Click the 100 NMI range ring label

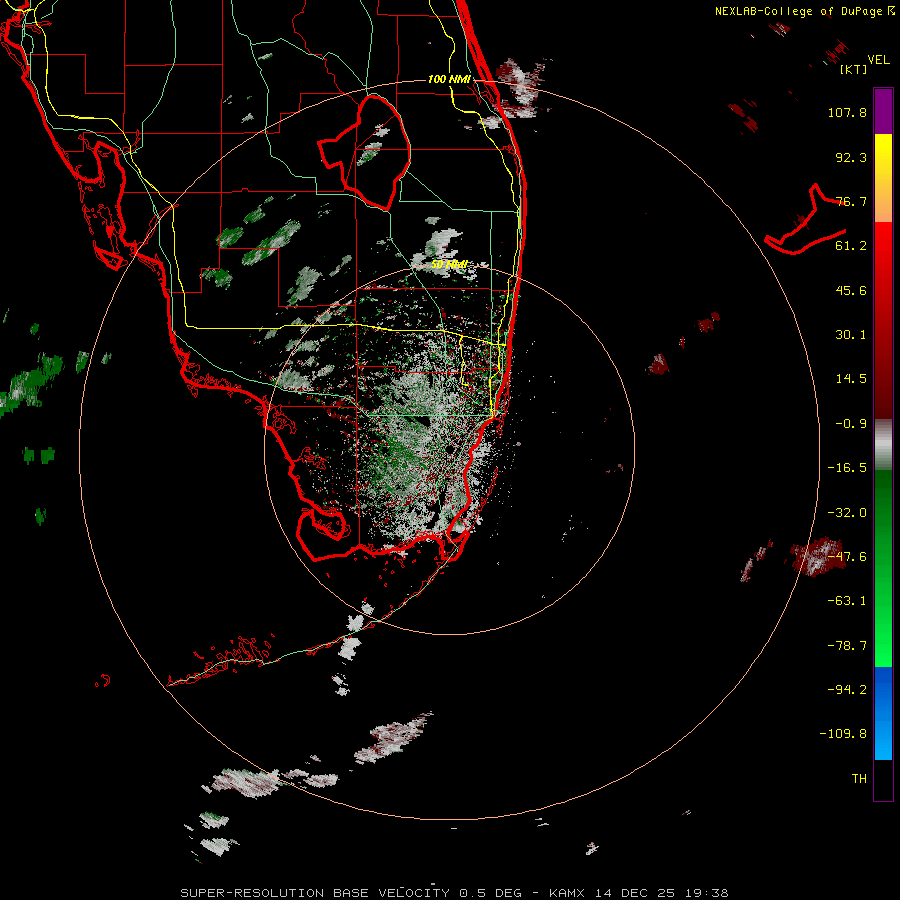tap(449, 79)
